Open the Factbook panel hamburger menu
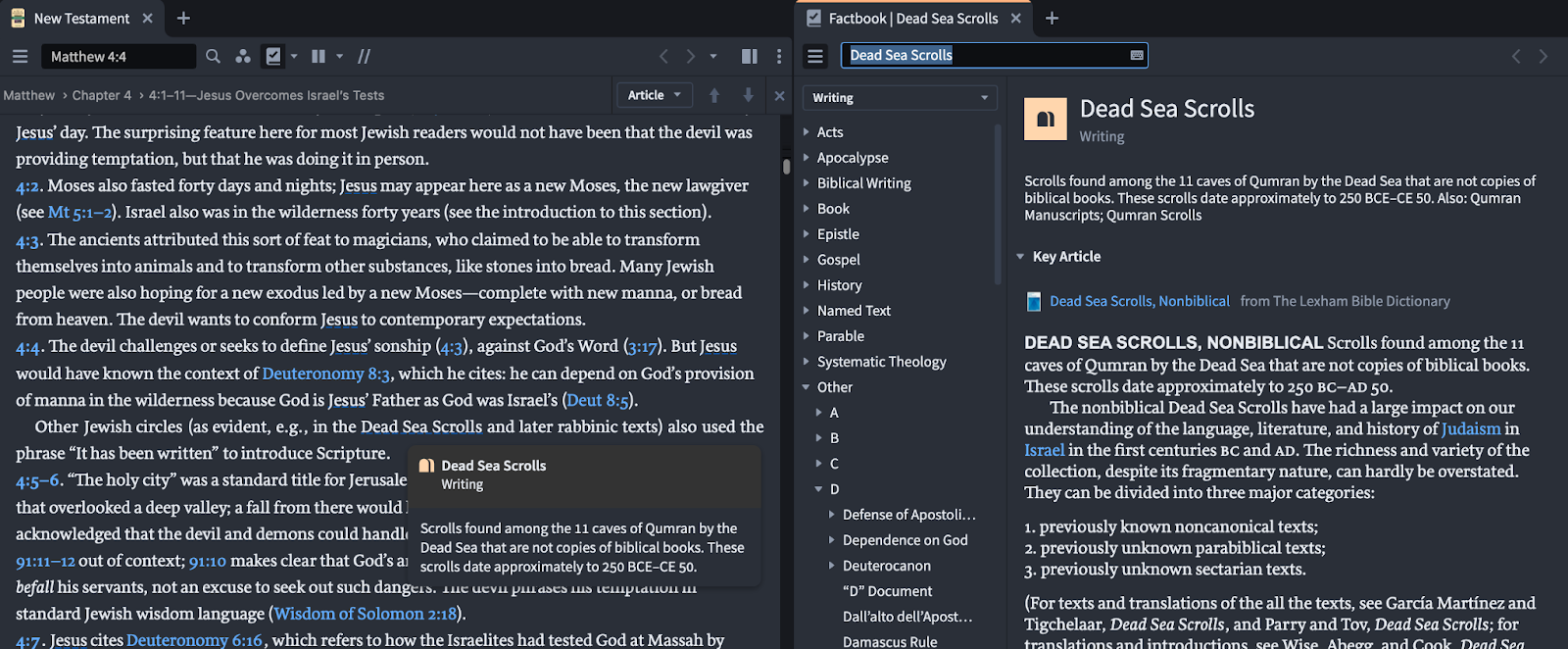This screenshot has width=1568, height=649. point(814,57)
